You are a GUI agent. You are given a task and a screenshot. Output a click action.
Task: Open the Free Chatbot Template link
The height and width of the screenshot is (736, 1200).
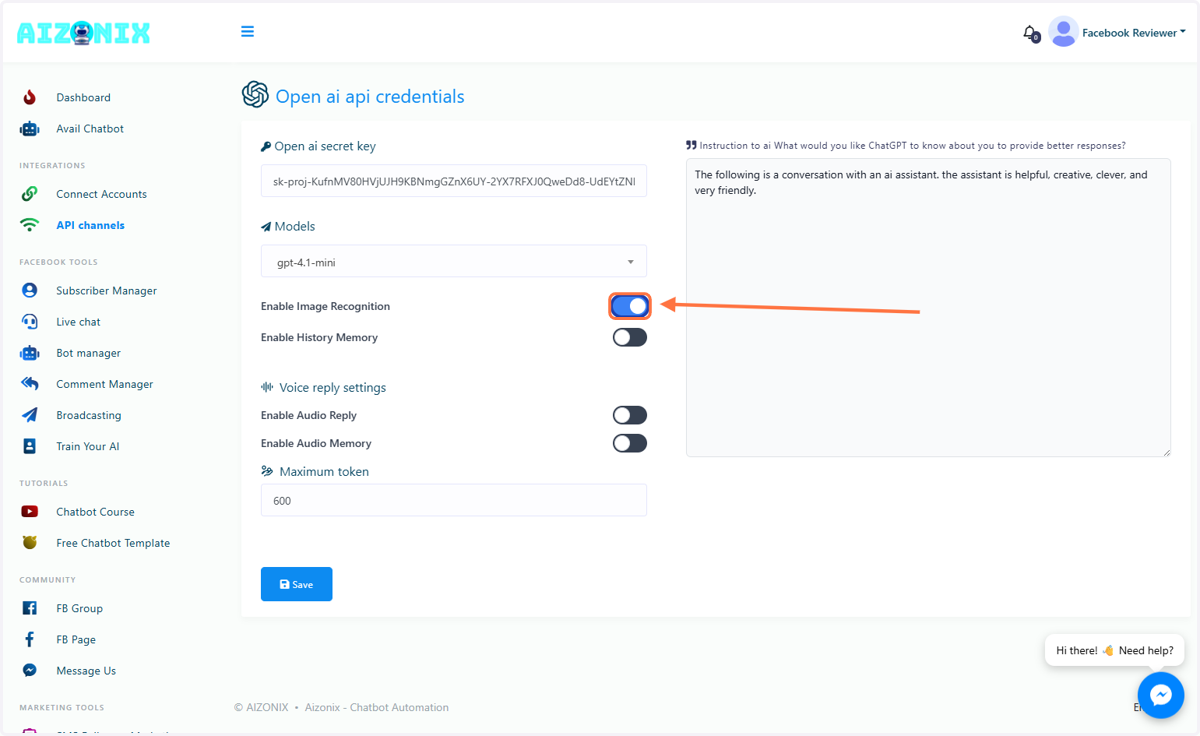click(113, 543)
